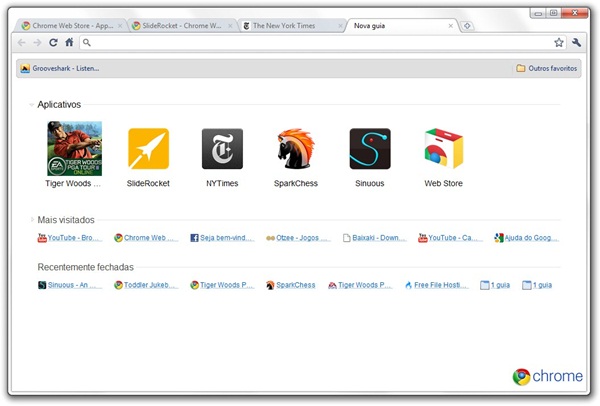
Task: Open the Otzee - Jogos link
Action: coord(298,238)
